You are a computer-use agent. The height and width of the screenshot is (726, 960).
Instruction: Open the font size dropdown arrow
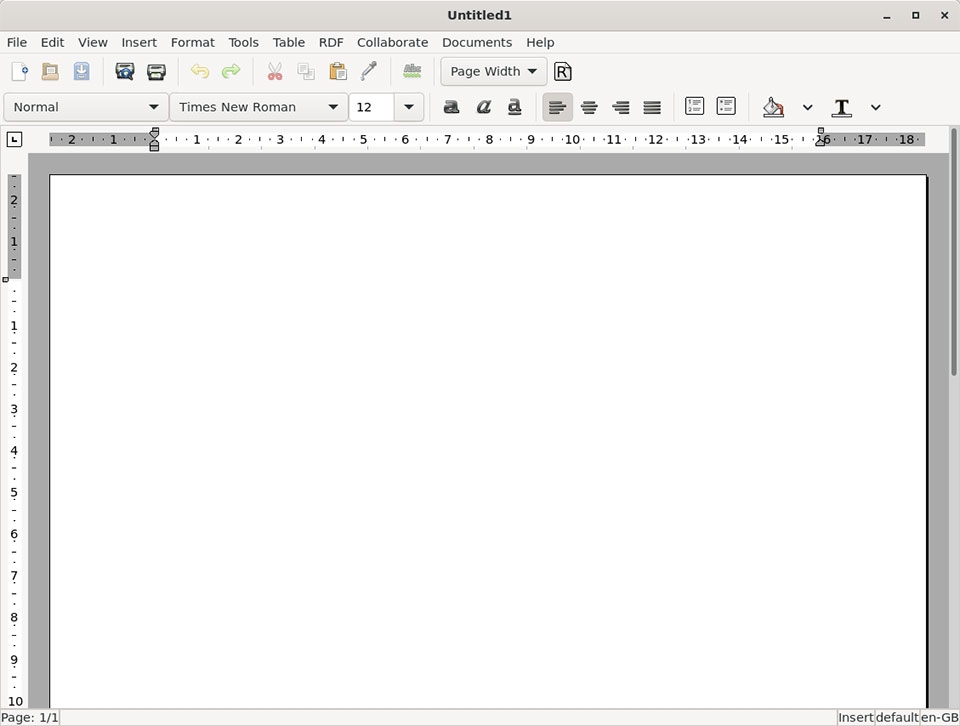point(408,107)
